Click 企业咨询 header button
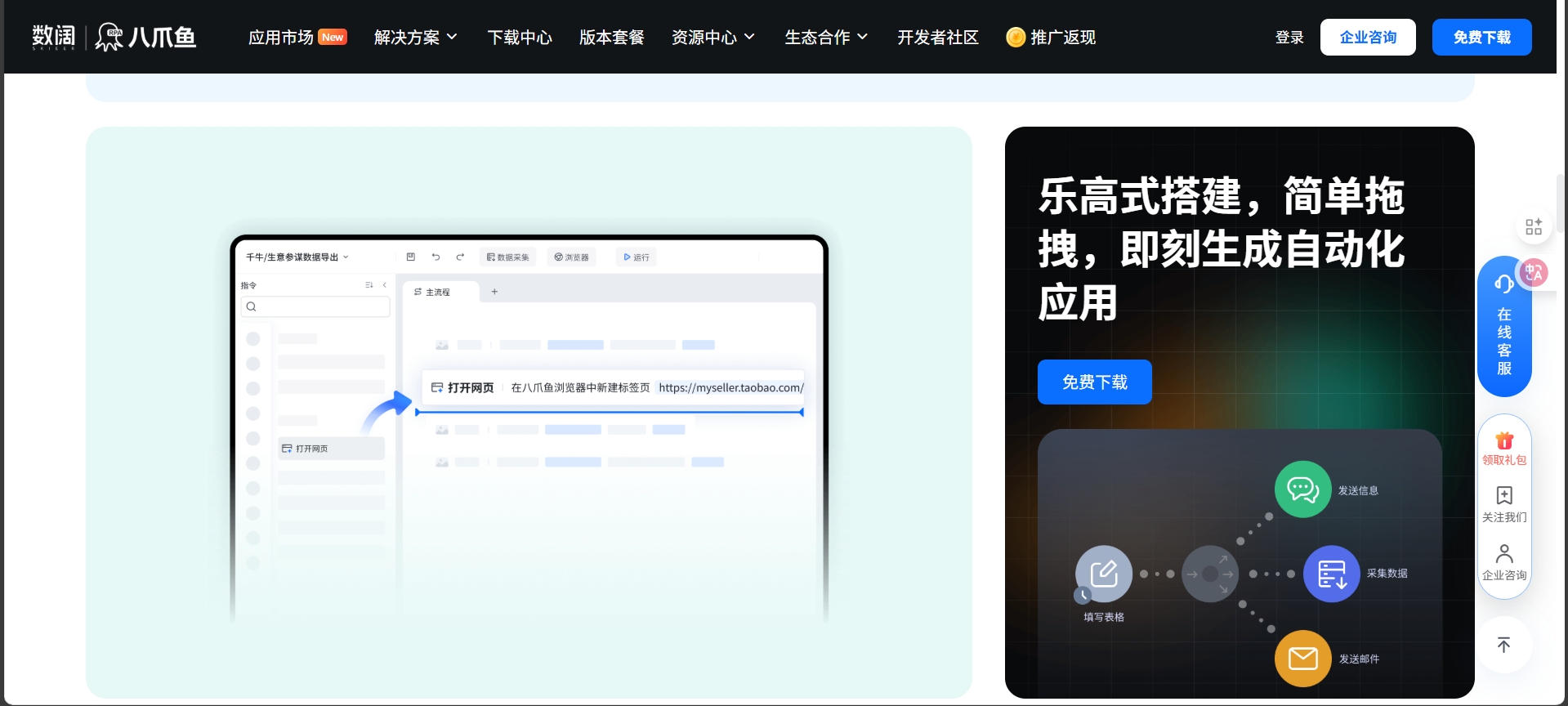The width and height of the screenshot is (1568, 706). pyautogui.click(x=1368, y=38)
